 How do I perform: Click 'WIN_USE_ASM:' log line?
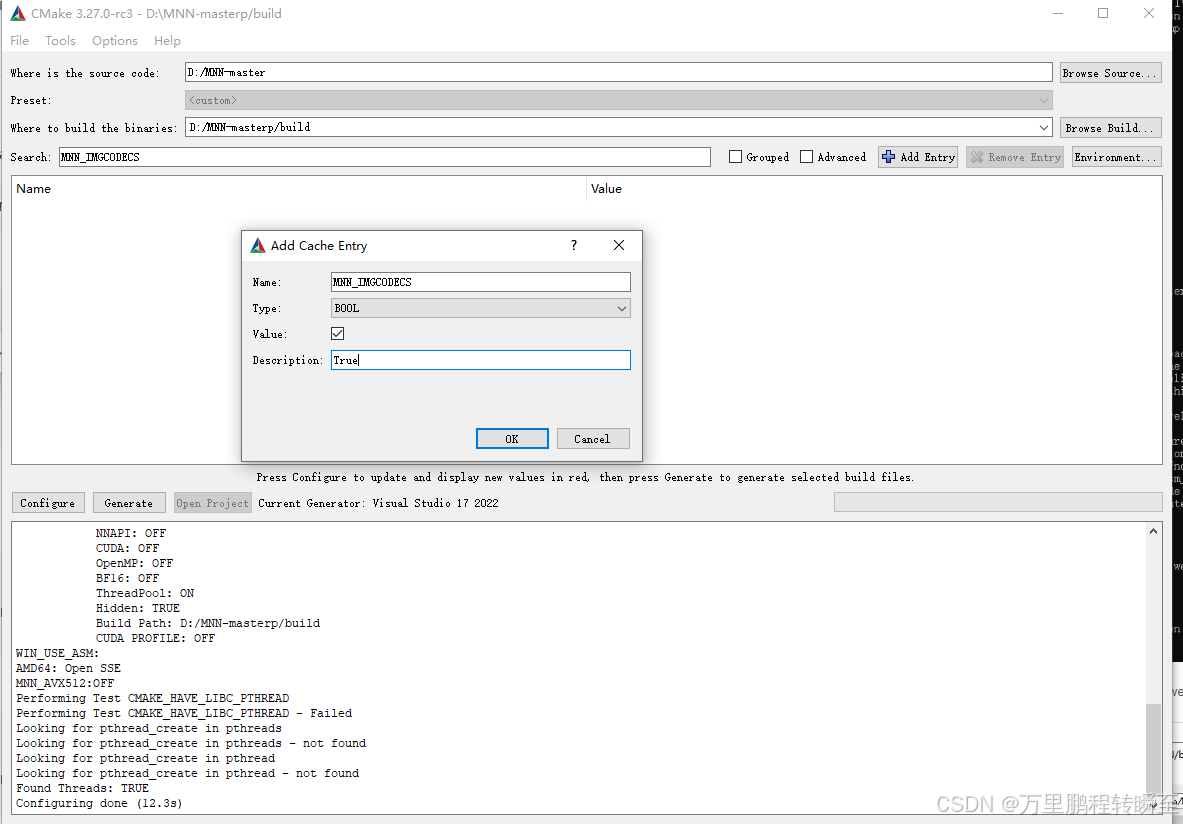[x=58, y=653]
